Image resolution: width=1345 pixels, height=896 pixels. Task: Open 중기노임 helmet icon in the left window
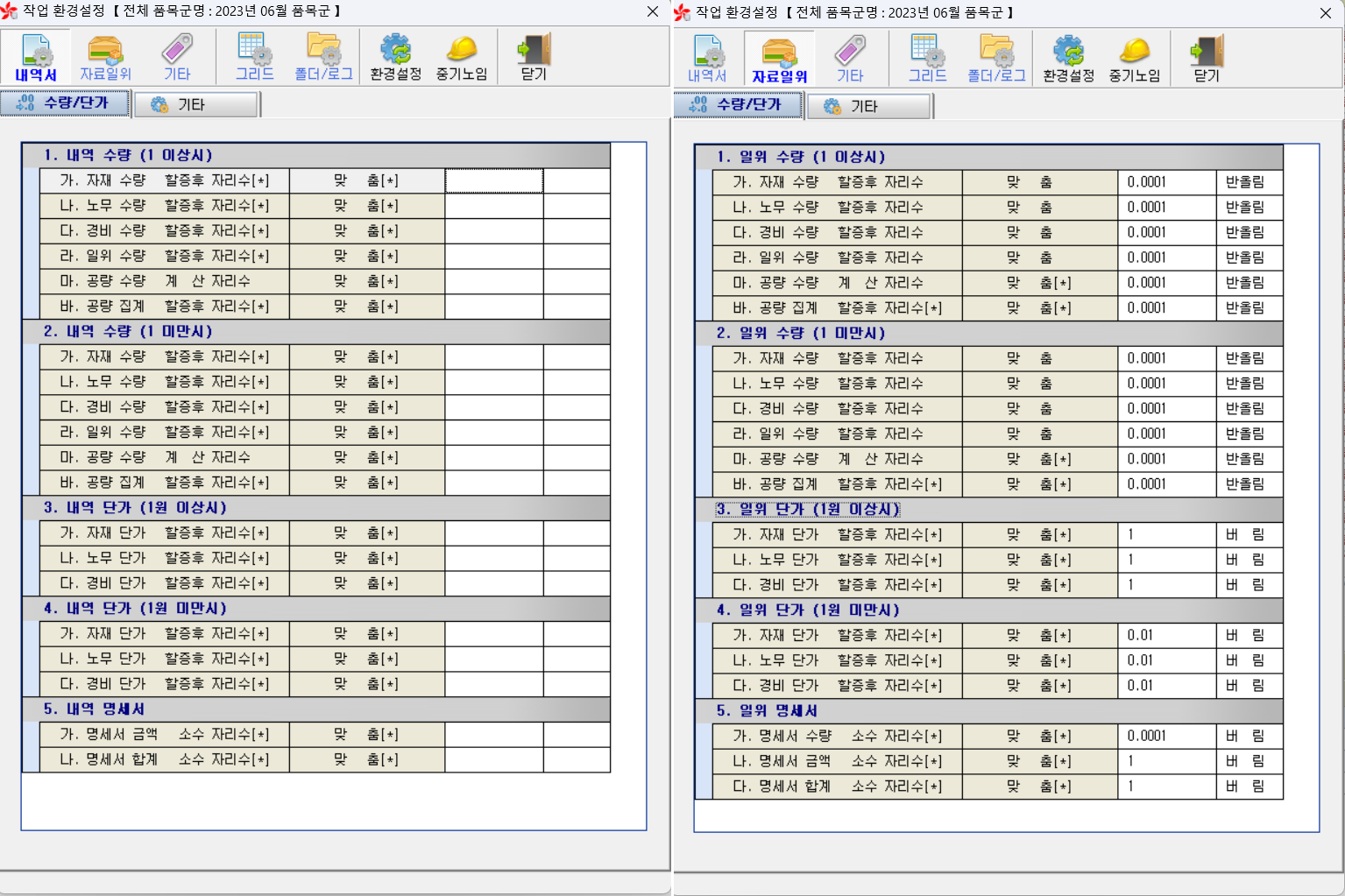click(462, 58)
